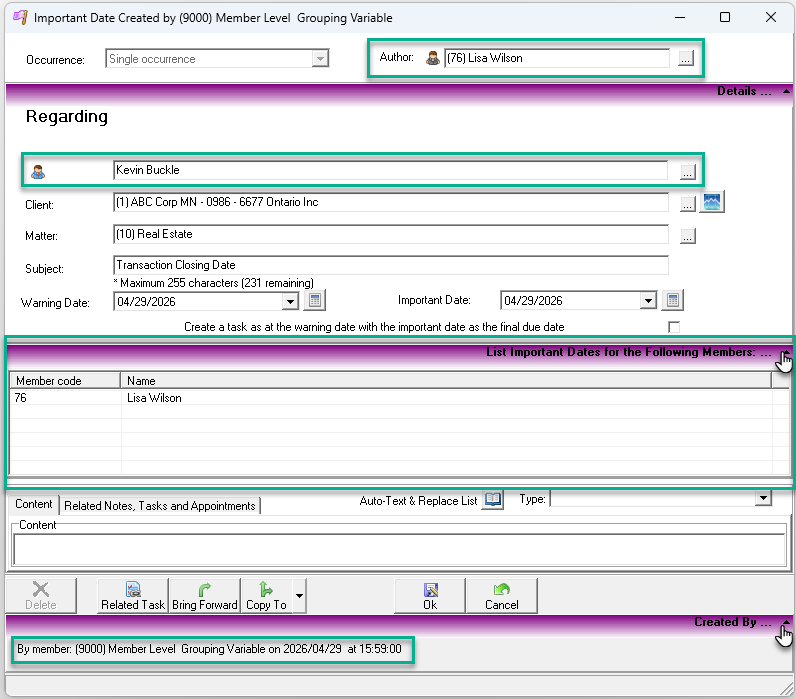
Task: Click the Bring Forward button
Action: [x=205, y=595]
